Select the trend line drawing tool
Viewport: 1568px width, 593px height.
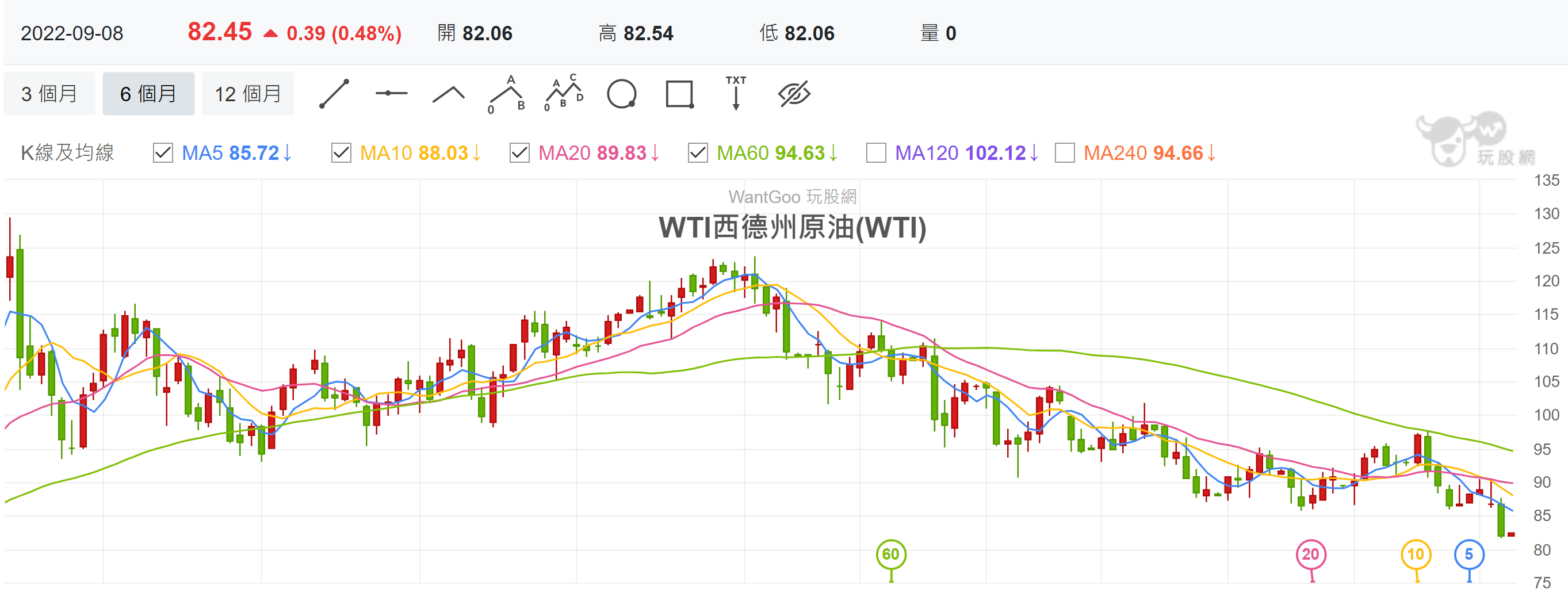coord(334,94)
